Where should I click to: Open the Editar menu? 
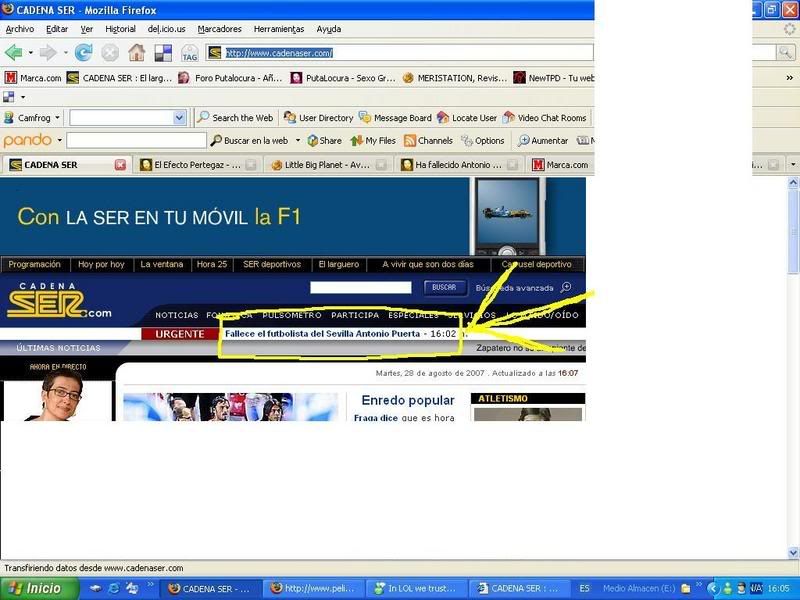57,29
